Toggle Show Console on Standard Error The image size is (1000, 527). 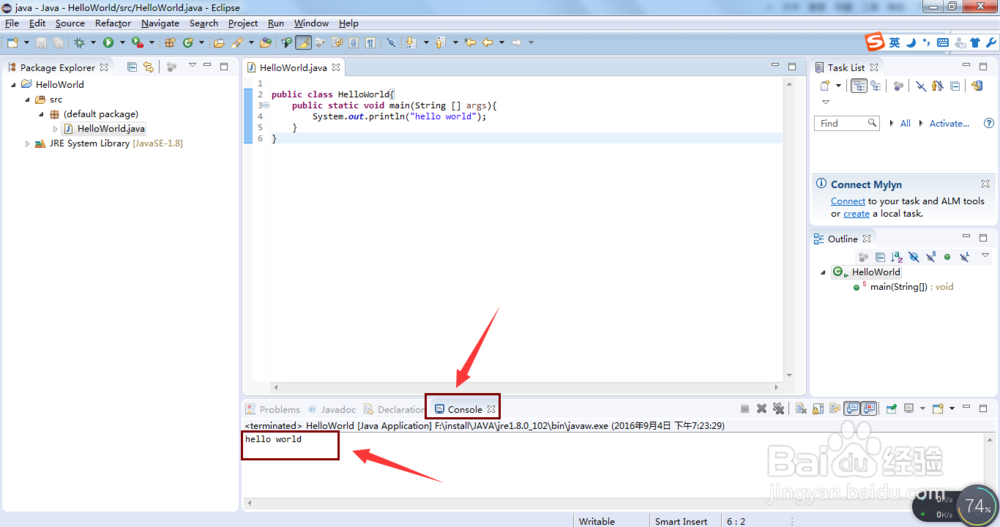click(x=869, y=409)
